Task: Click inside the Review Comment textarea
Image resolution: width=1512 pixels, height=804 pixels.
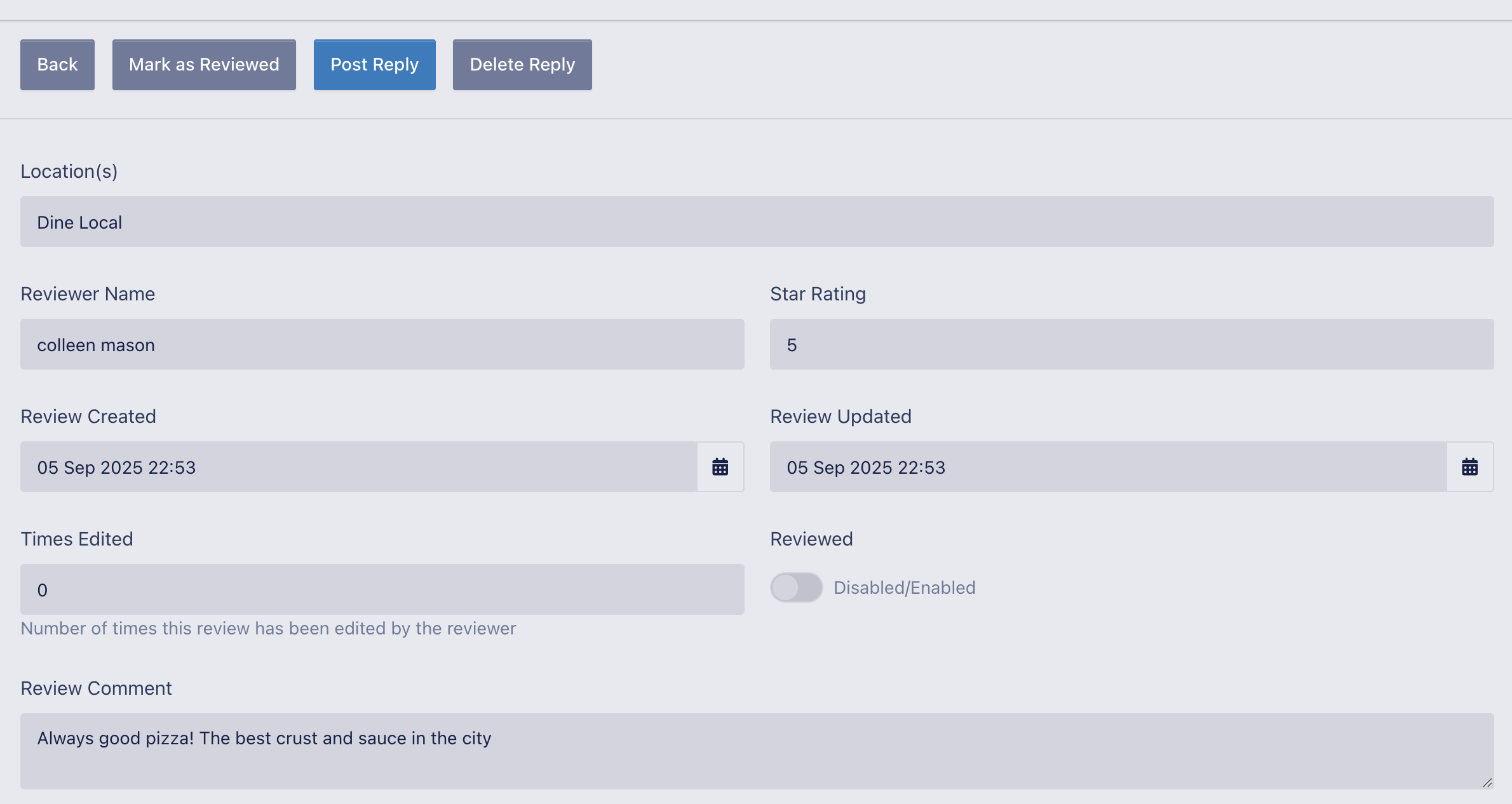Action: (756, 751)
